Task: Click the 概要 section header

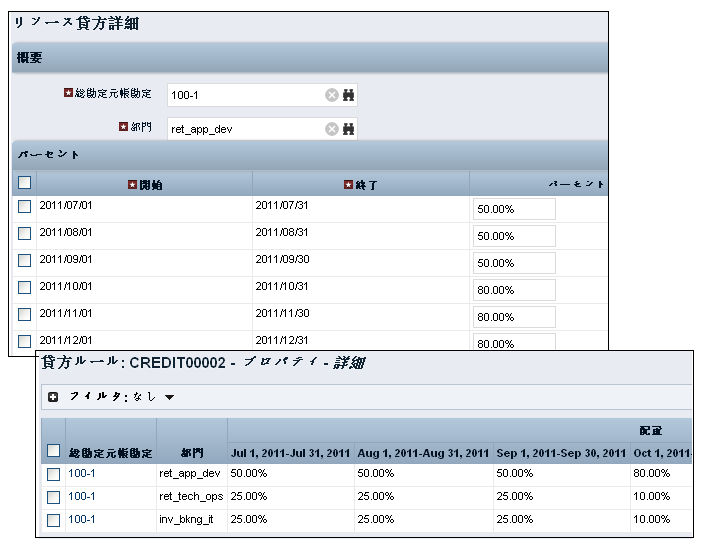Action: click(310, 58)
